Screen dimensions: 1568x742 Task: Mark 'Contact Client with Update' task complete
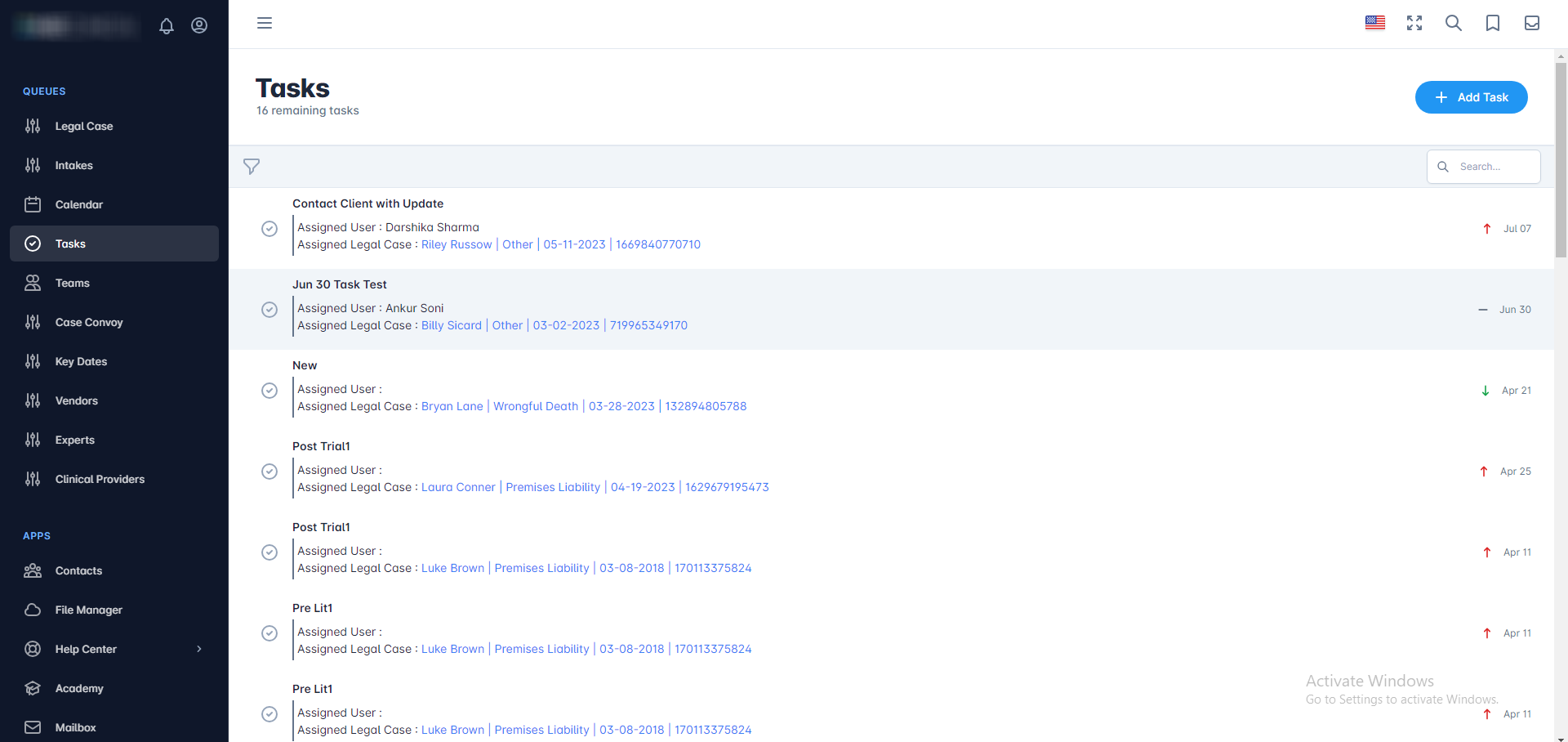[269, 229]
